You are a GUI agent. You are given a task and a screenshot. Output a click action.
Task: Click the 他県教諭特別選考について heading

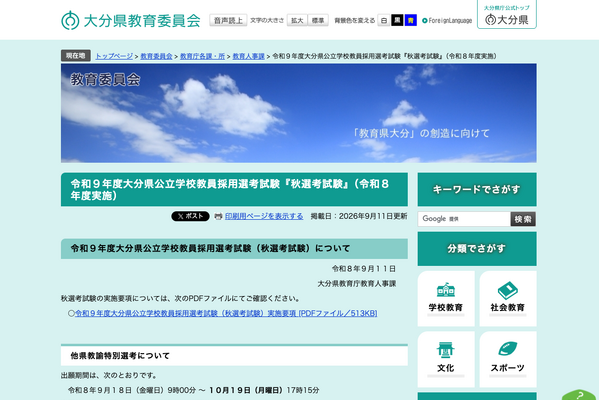[234, 356]
